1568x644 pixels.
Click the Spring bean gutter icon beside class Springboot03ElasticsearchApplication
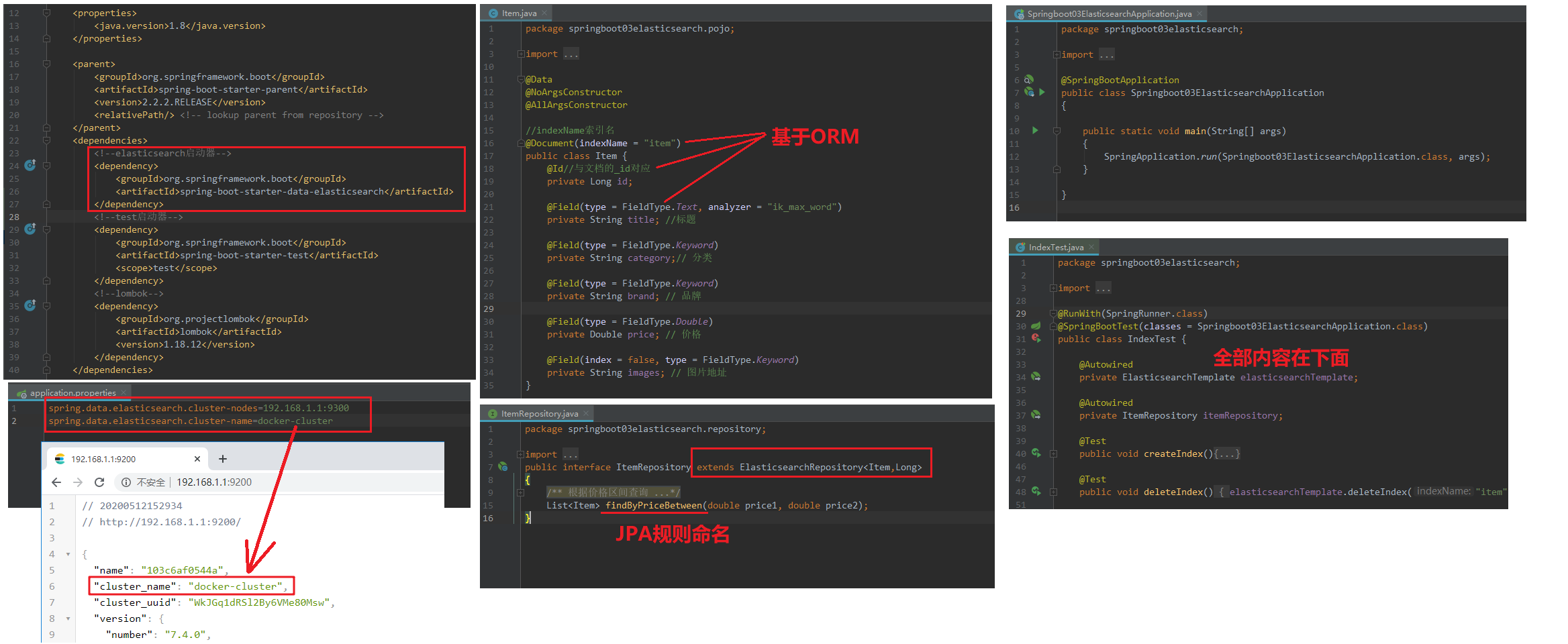click(1028, 92)
